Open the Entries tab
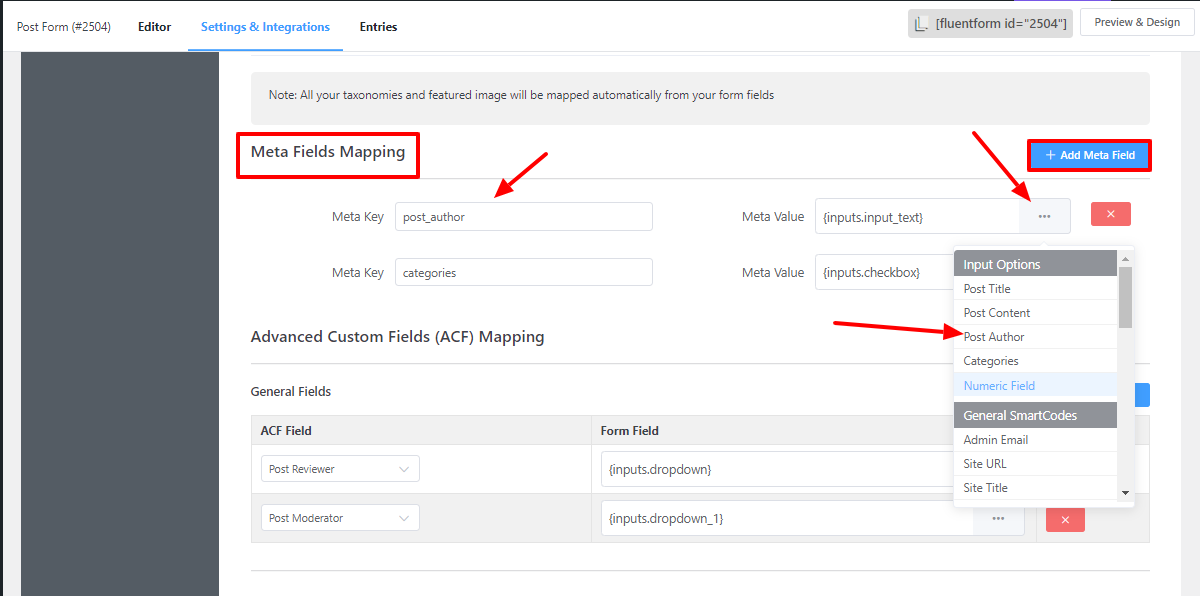The width and height of the screenshot is (1200, 596). pyautogui.click(x=378, y=27)
